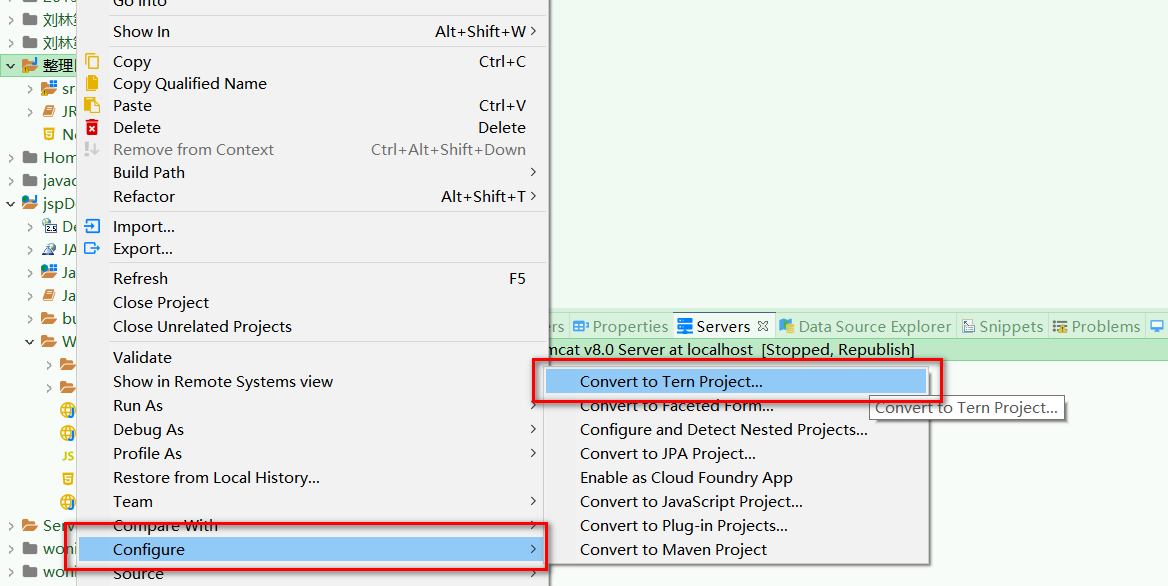
Task: Expand the Serv project node
Action: 10,526
